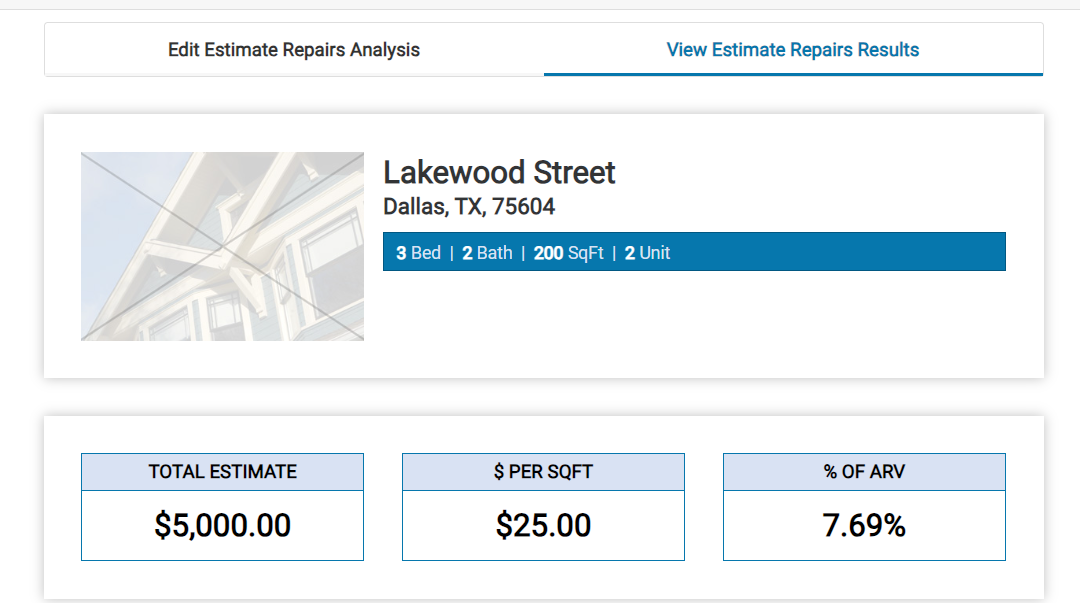Select the Lakewood Street property title
Viewport: 1080px width, 603px height.
tap(499, 173)
